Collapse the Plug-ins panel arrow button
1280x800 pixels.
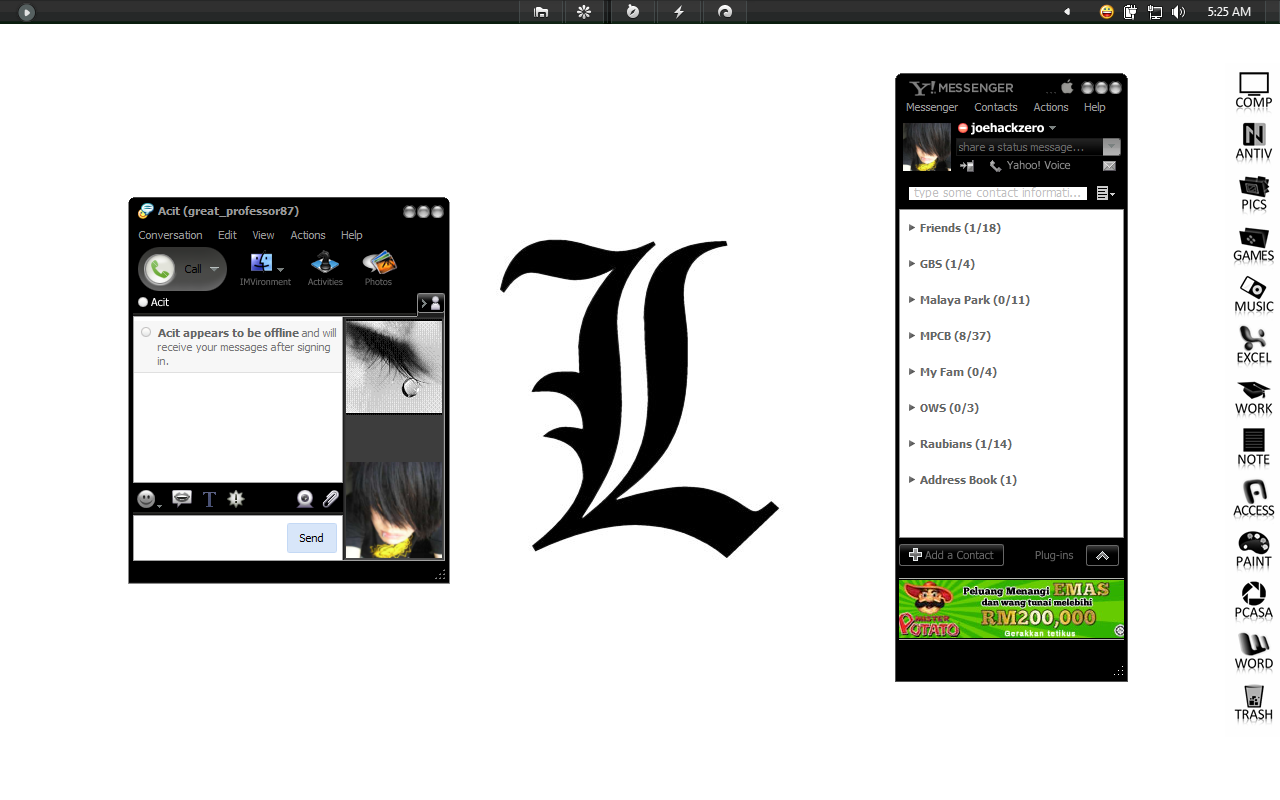pyautogui.click(x=1102, y=555)
